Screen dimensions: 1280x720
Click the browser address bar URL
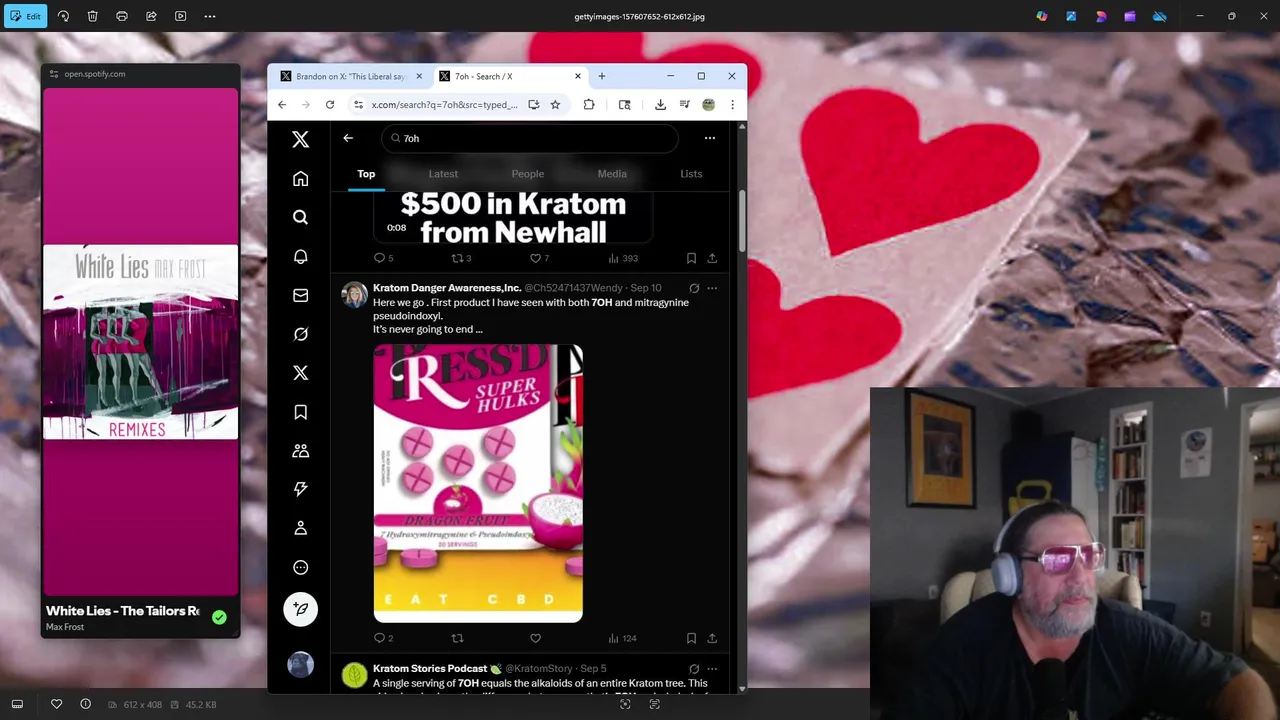(x=445, y=104)
